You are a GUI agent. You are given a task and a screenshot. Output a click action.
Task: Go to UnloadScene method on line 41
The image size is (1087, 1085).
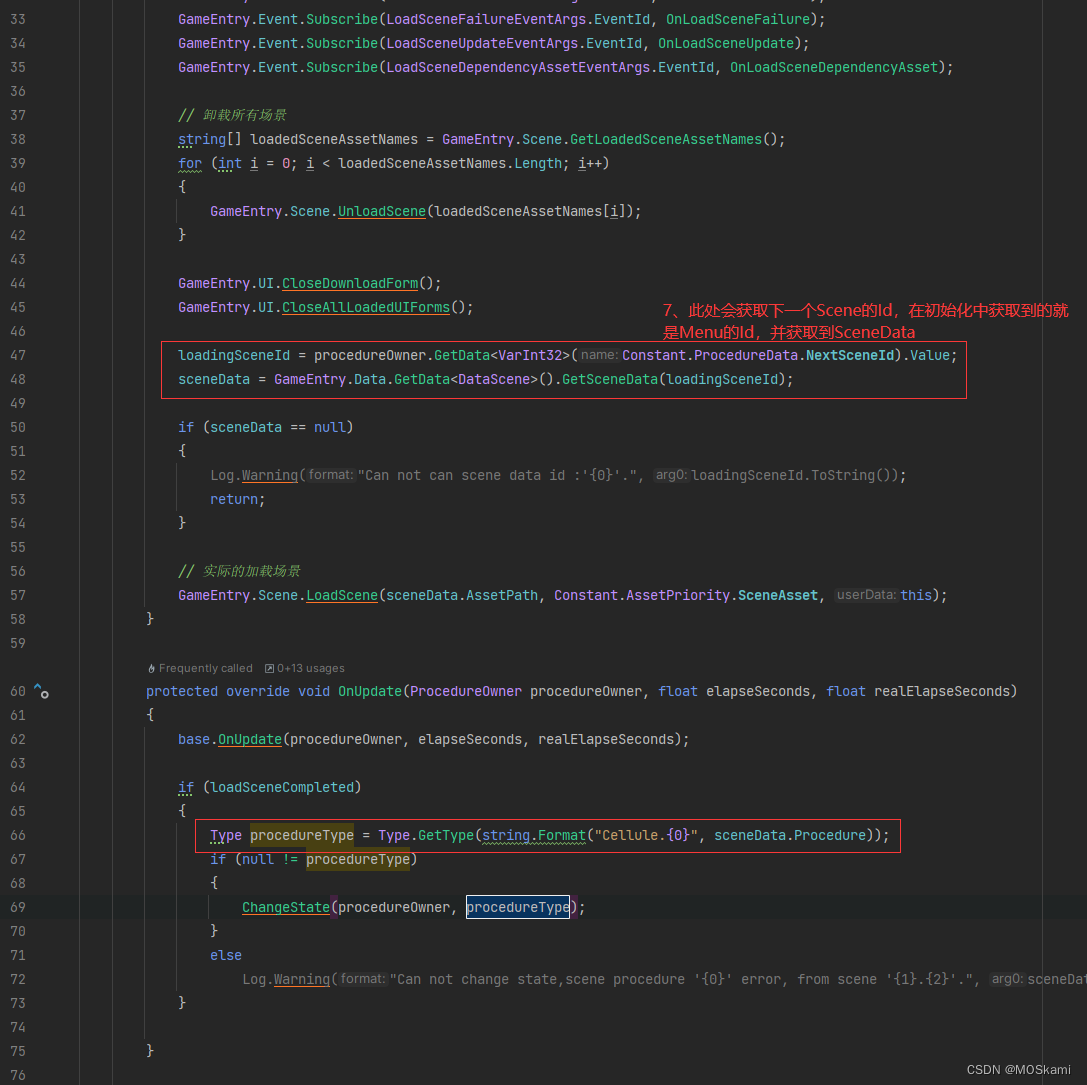click(x=381, y=211)
